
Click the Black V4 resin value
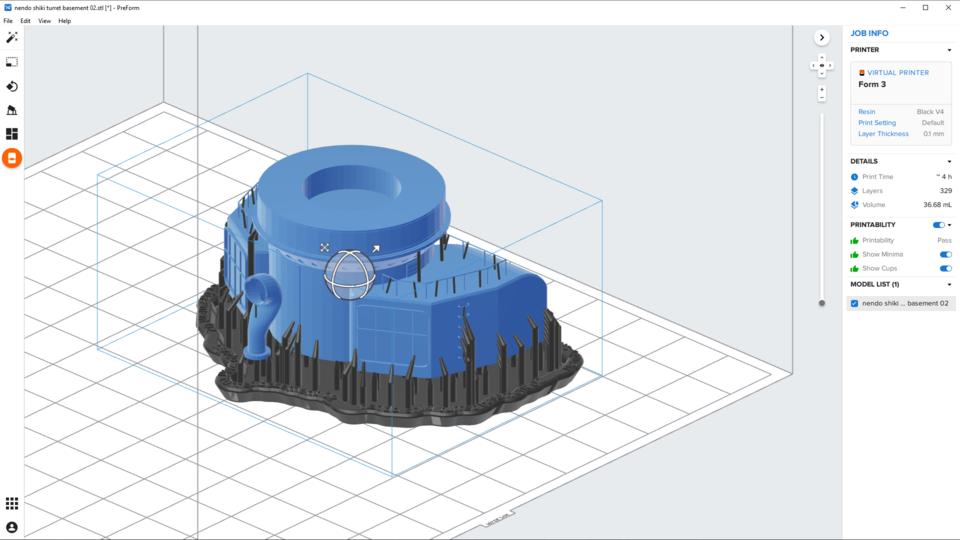pyautogui.click(x=930, y=111)
